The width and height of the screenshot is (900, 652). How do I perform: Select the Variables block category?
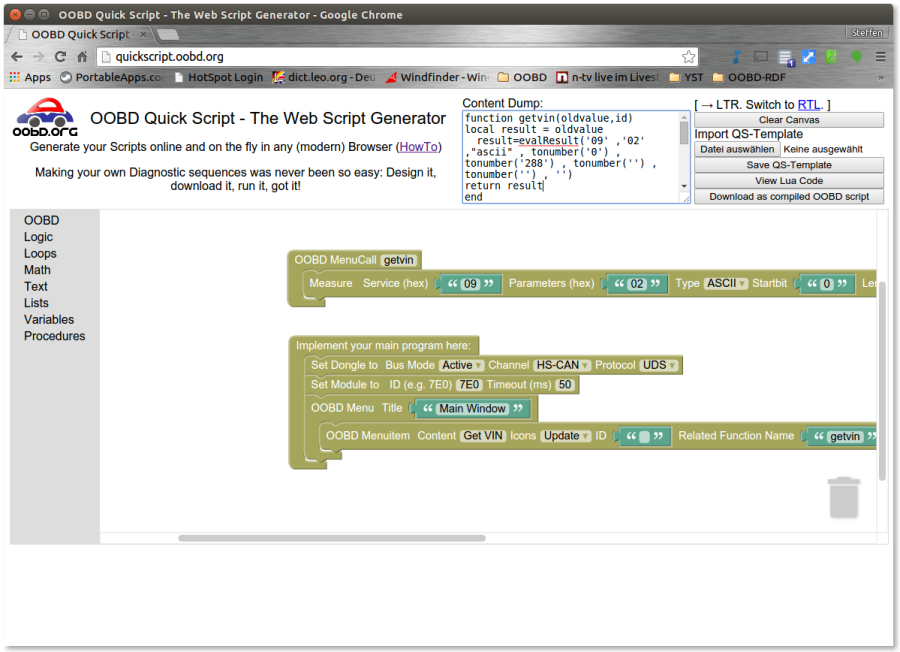tap(49, 320)
